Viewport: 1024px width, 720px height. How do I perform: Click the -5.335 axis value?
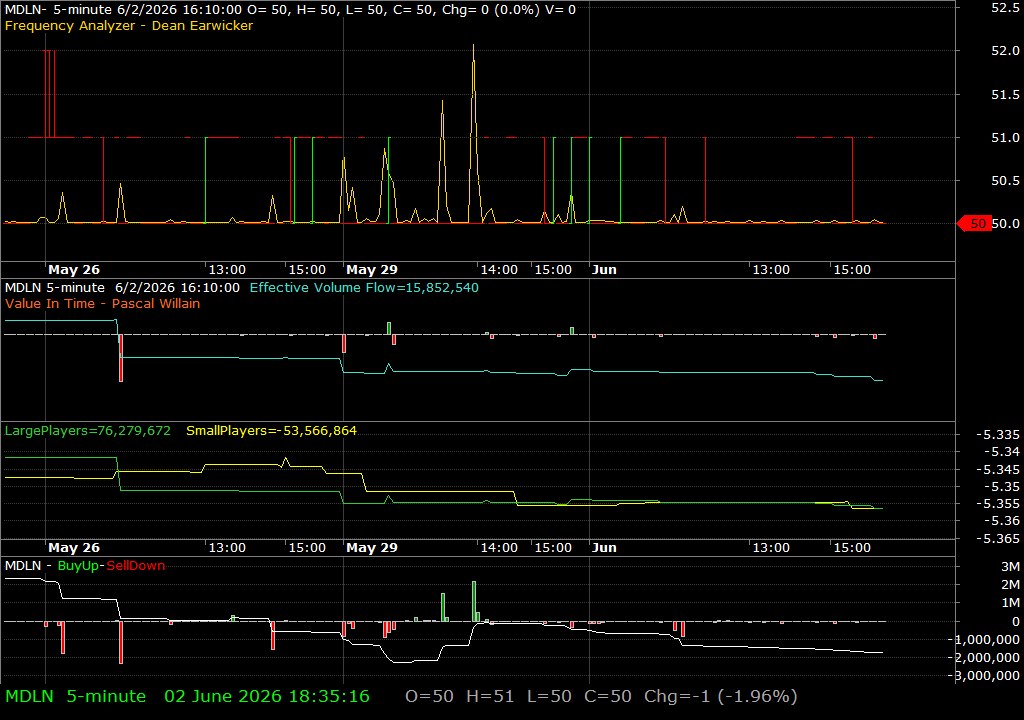[x=997, y=434]
